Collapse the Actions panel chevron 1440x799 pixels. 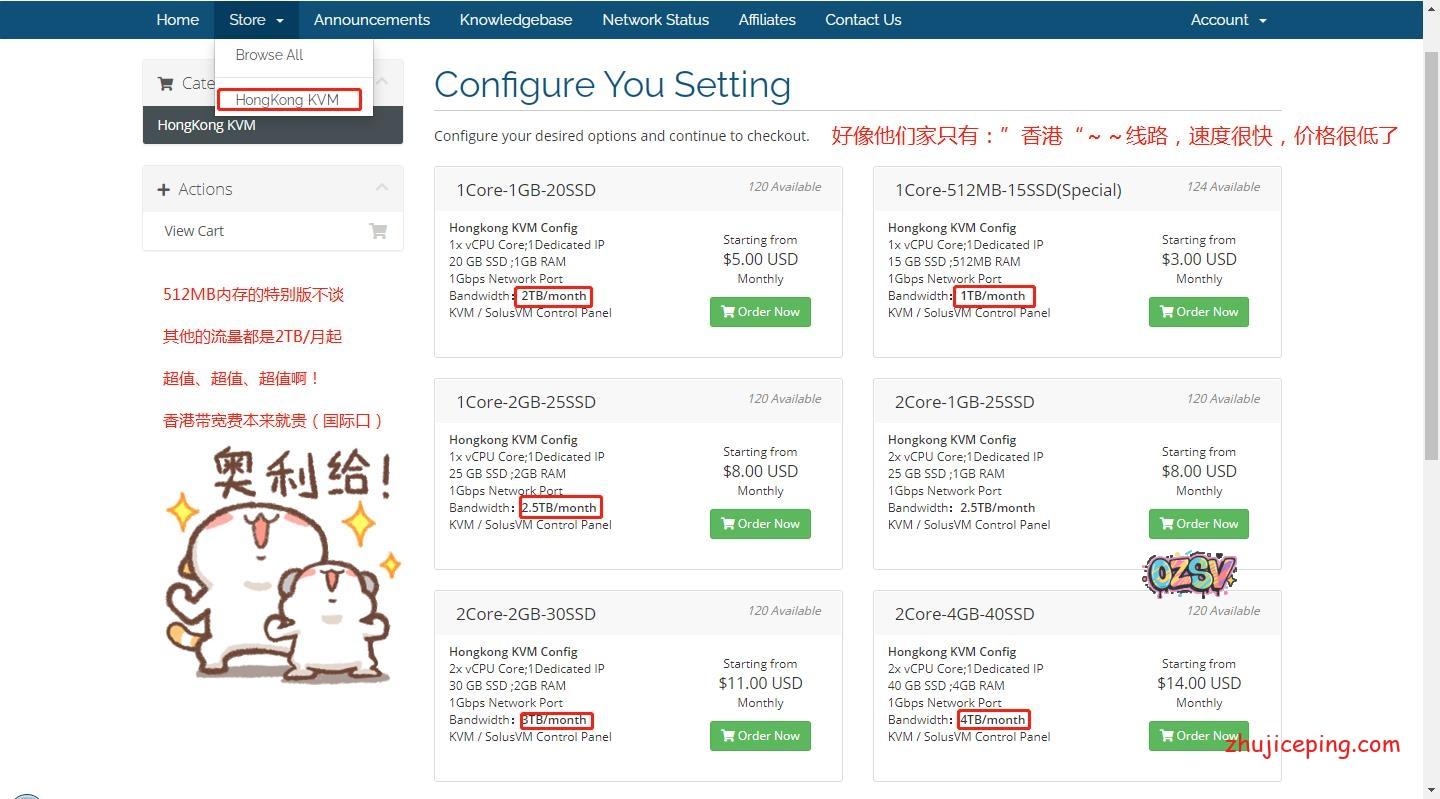[382, 188]
